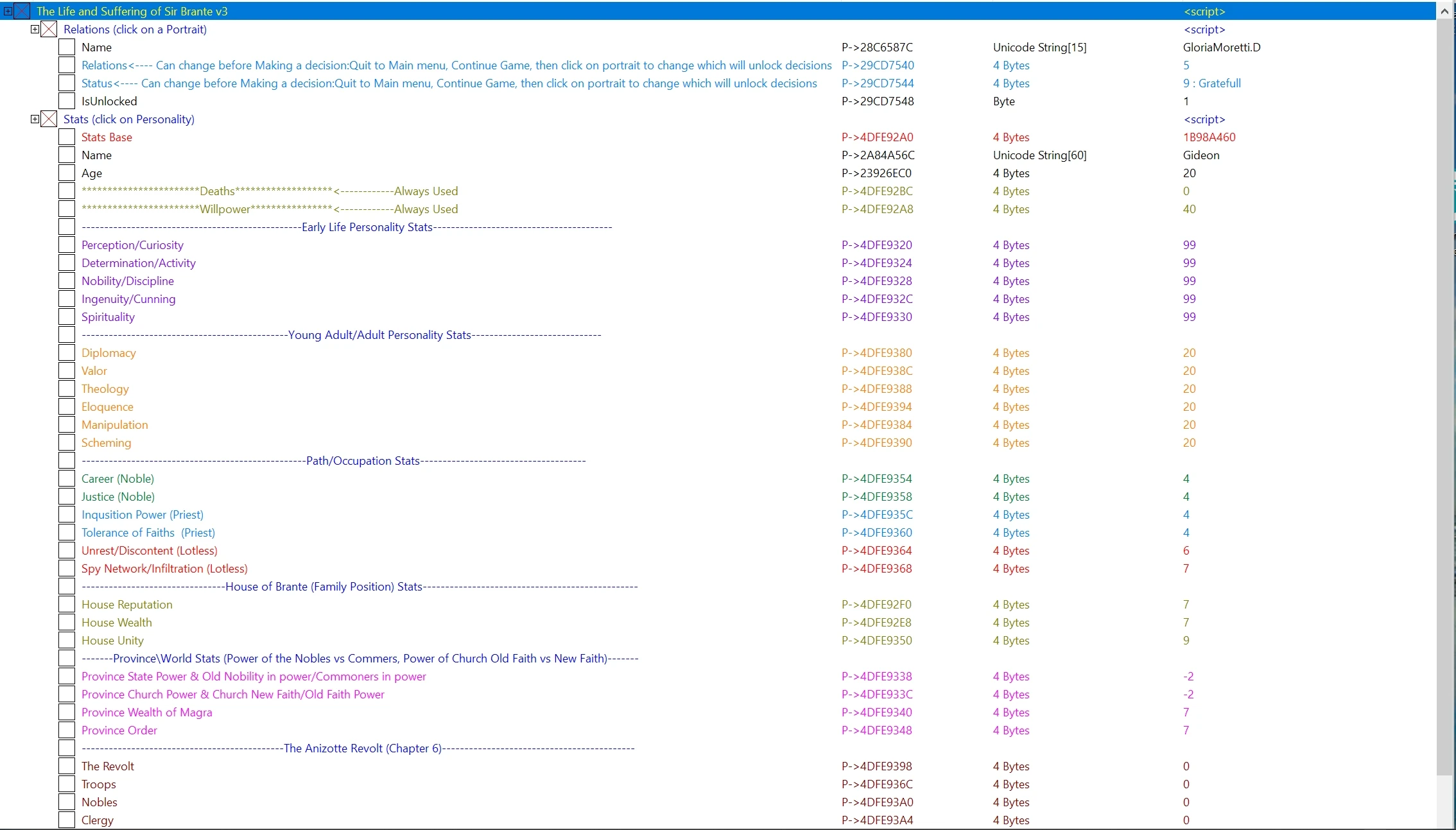Click the GloriaMoretti.D name value
The height and width of the screenshot is (830, 1456).
[x=1221, y=47]
